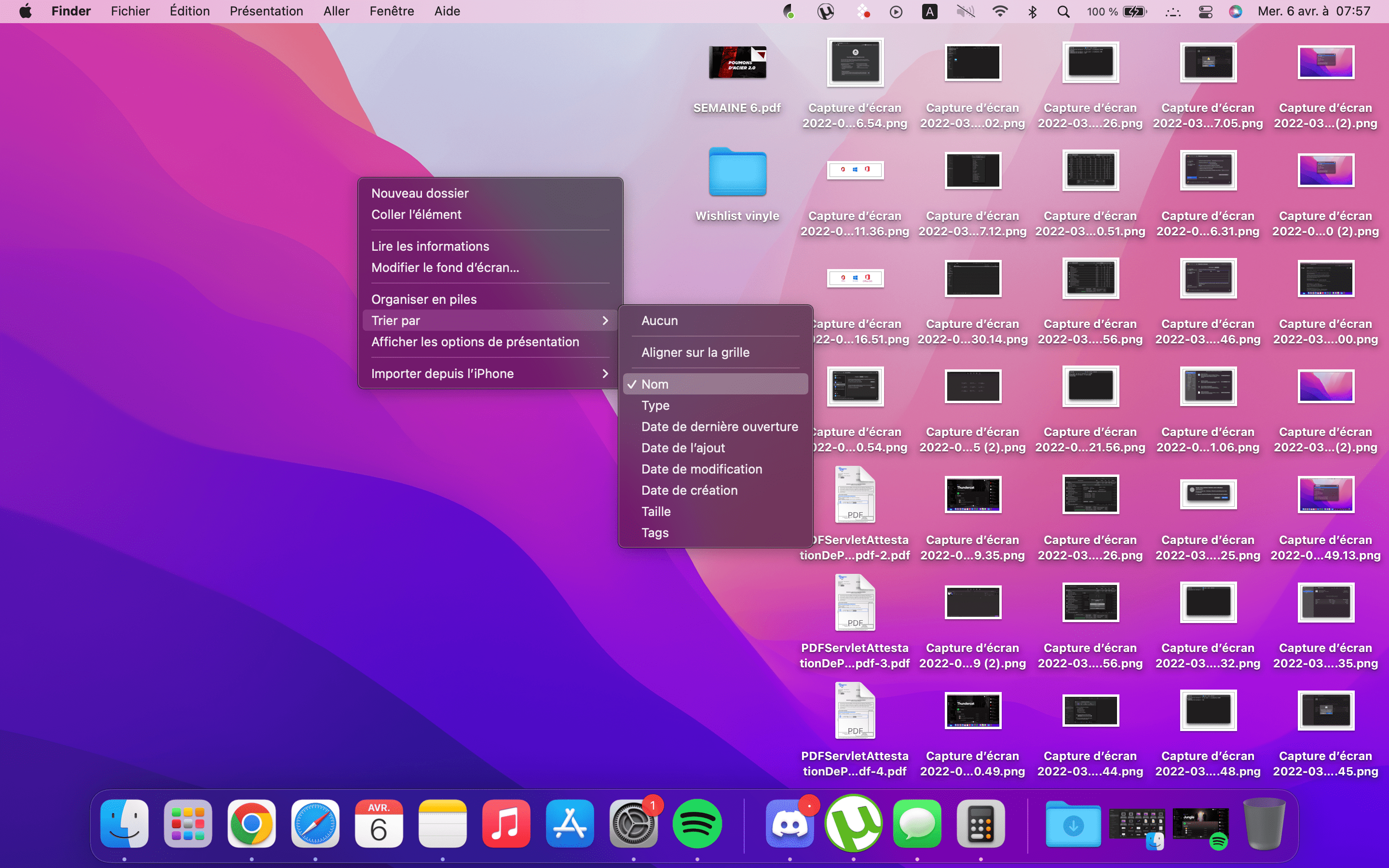Open Spotify from the Dock
Screen dimensions: 1389x868
697,824
